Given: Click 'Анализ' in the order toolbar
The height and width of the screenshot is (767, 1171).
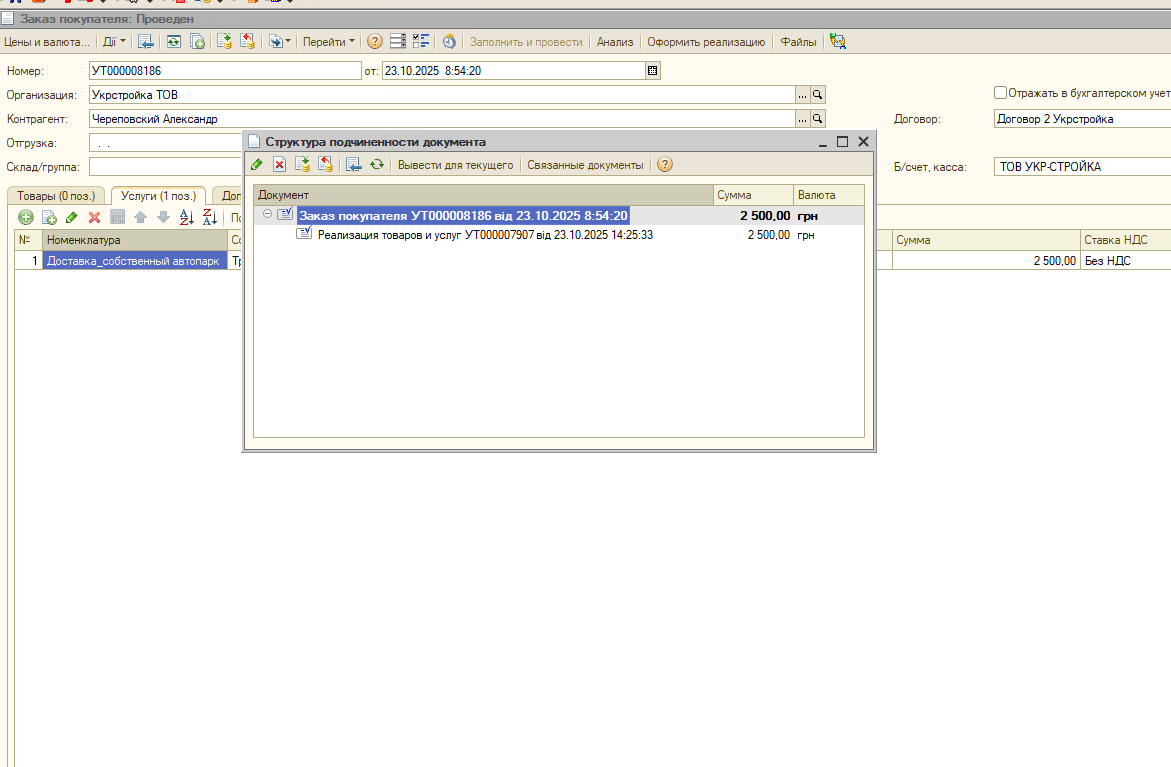Looking at the screenshot, I should (x=615, y=42).
